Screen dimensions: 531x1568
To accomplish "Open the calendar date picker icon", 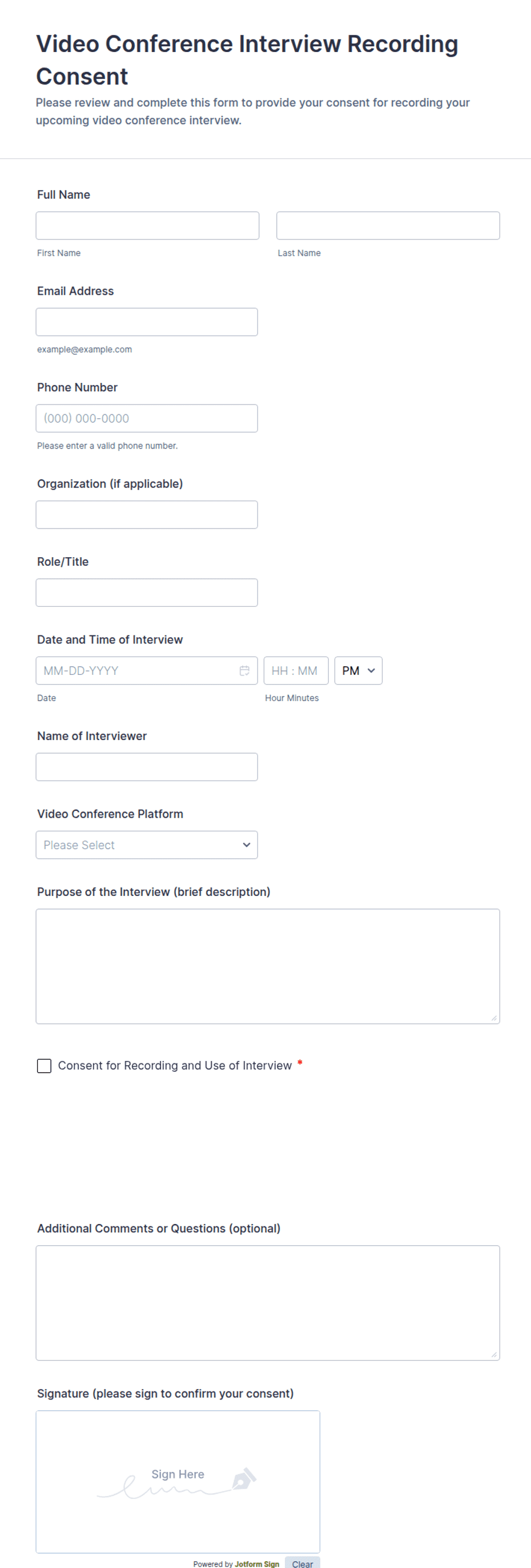I will [x=244, y=670].
